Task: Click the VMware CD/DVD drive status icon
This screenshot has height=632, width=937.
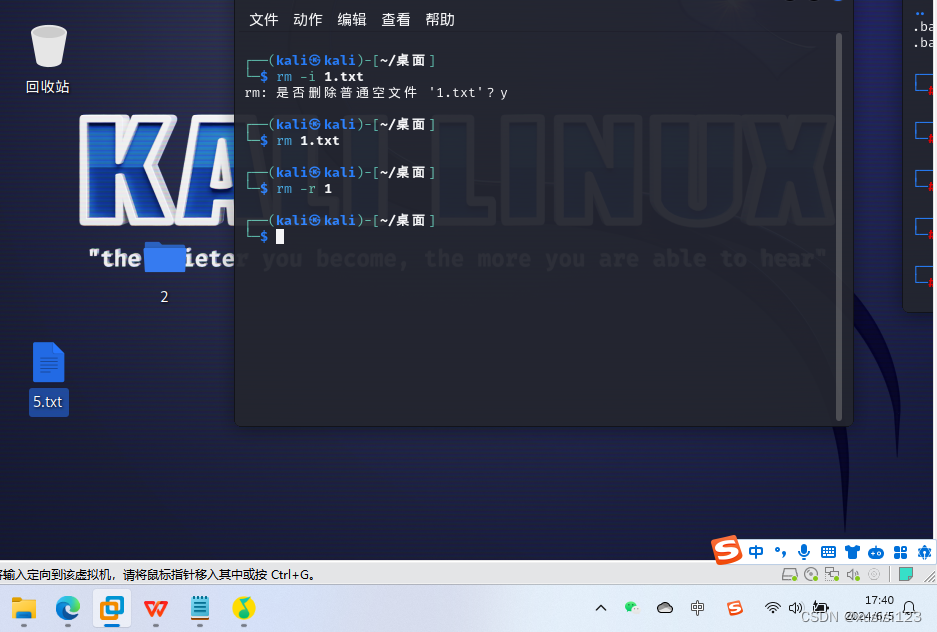Action: (811, 575)
